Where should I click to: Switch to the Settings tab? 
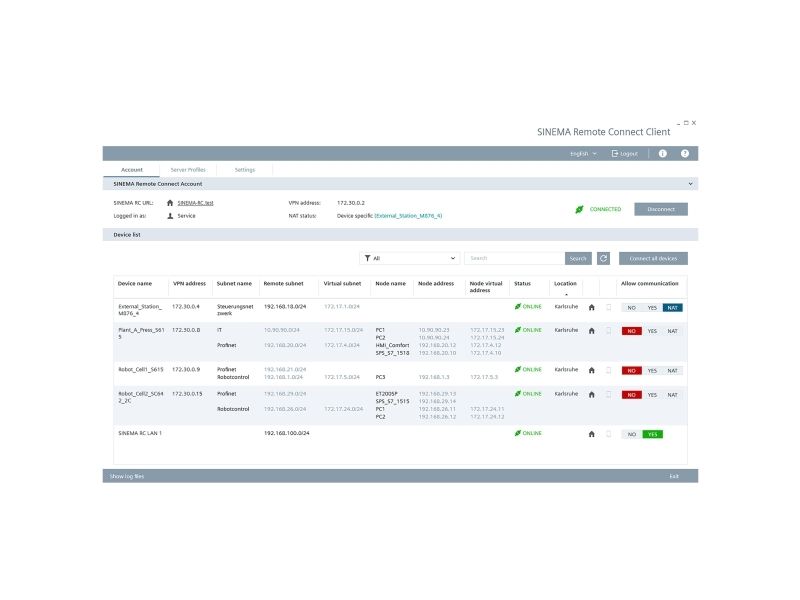[x=245, y=170]
